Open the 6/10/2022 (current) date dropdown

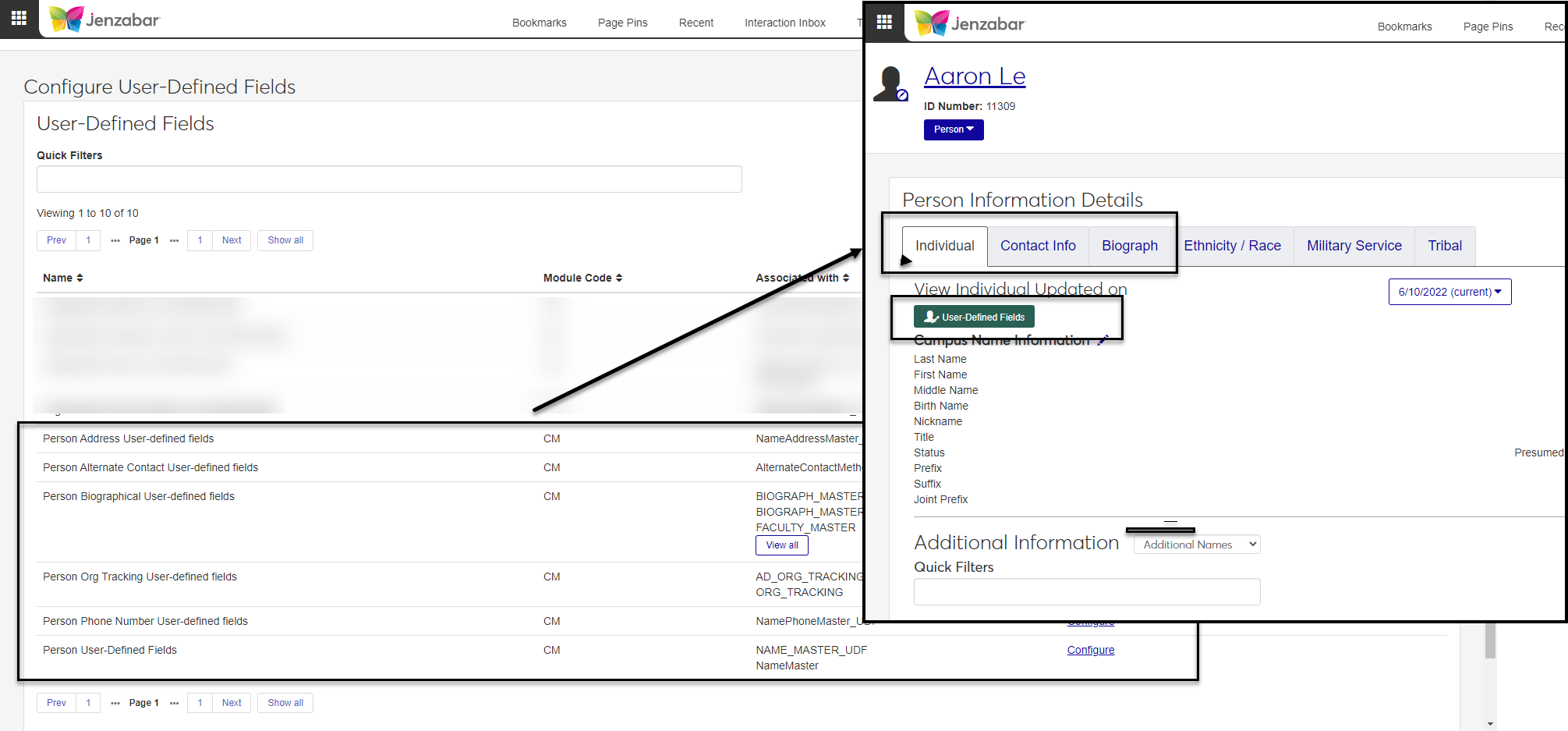point(1449,292)
